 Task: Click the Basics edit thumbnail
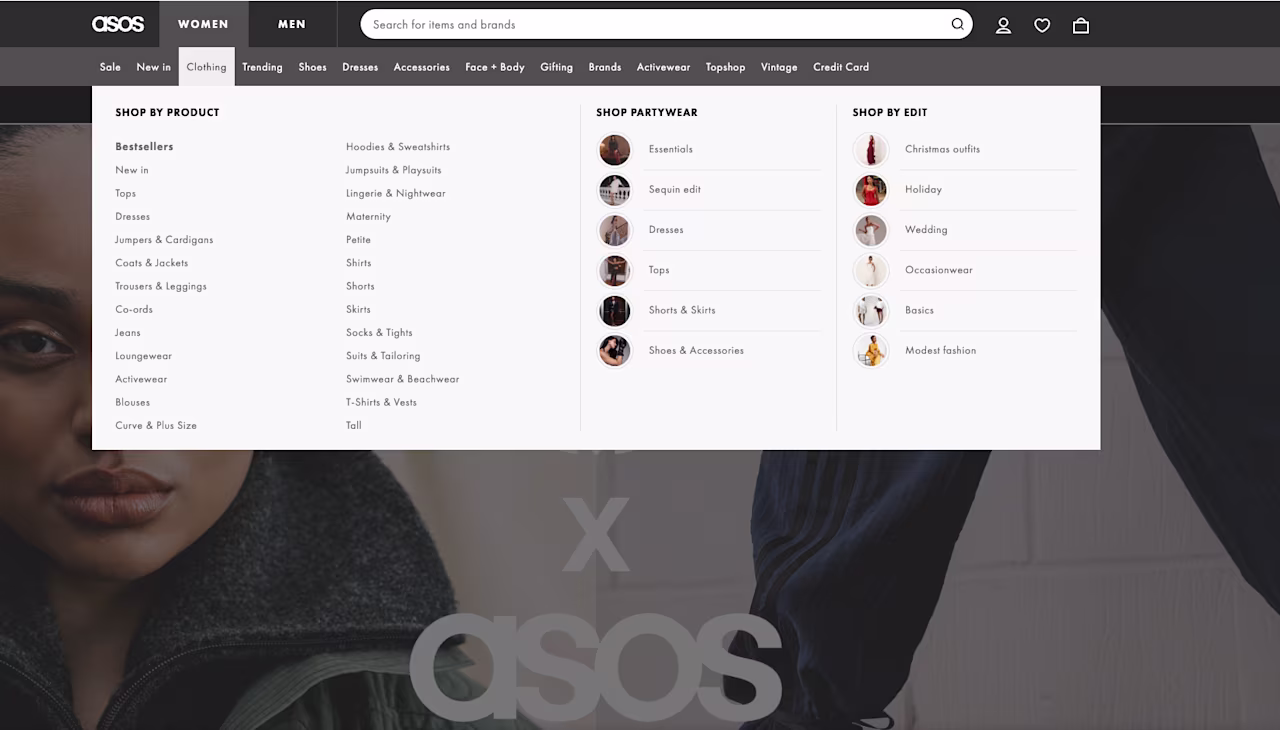[871, 311]
